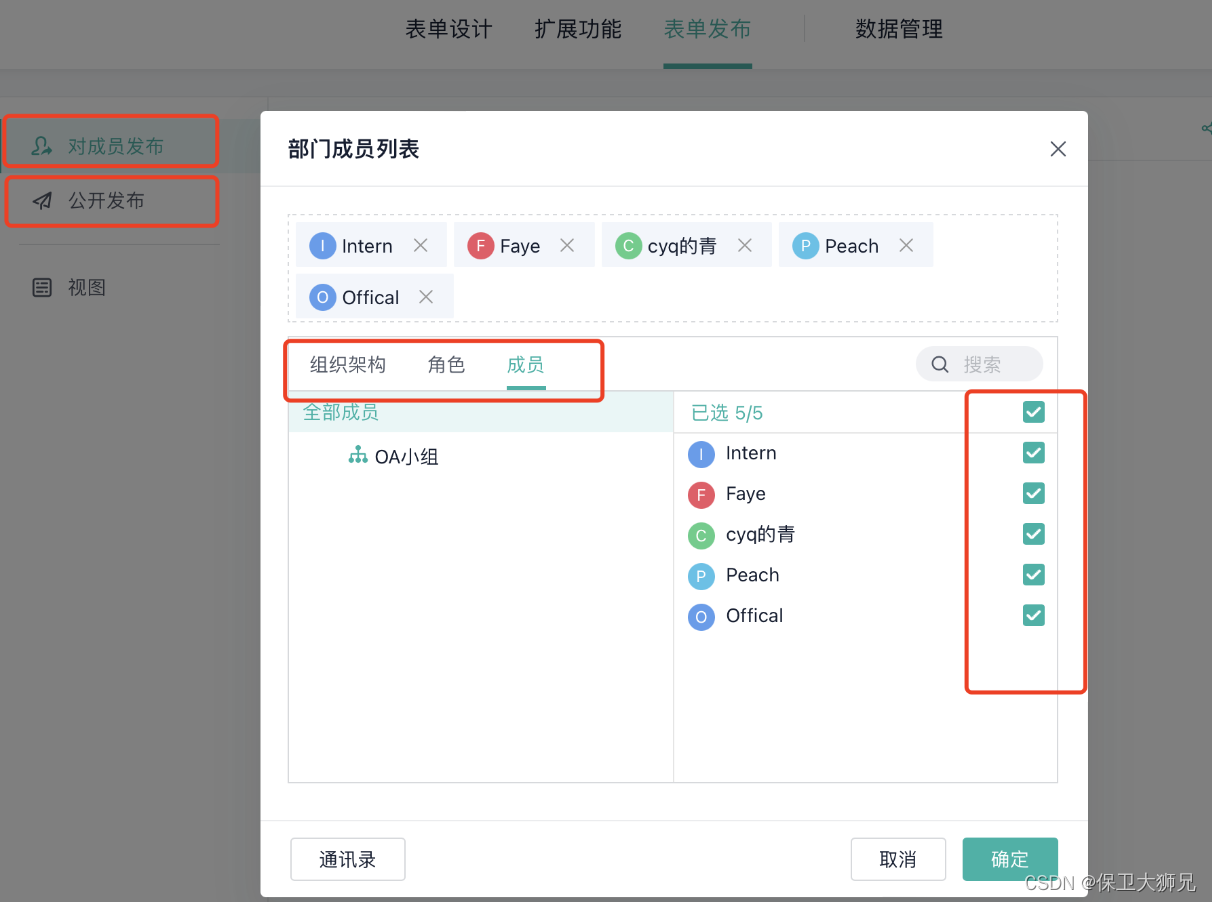
Task: Toggle the select-all checkbox beside 已选 5/5
Action: [1034, 412]
